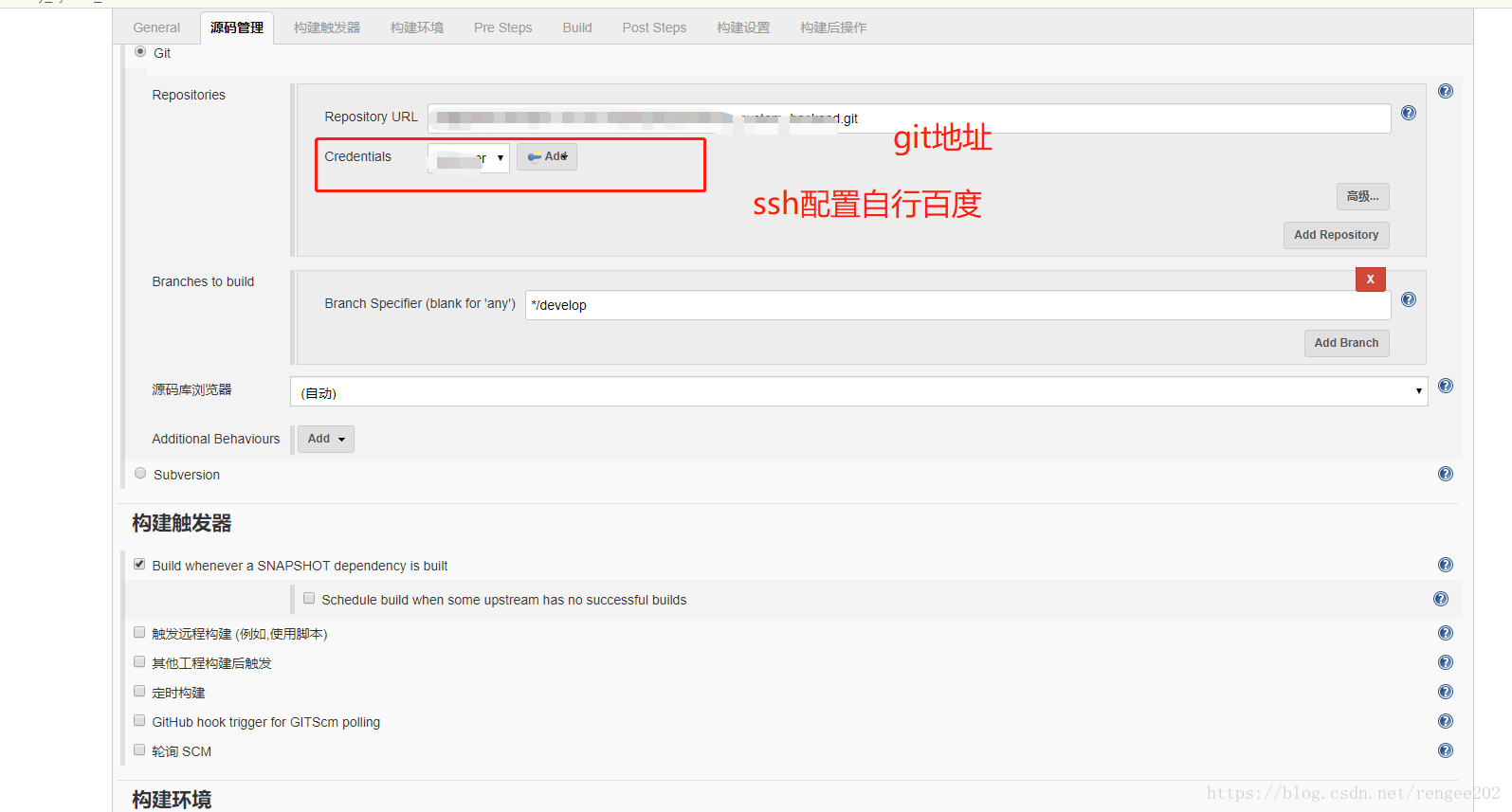The image size is (1512, 812).
Task: Click the Branches to build label
Action: (x=203, y=281)
